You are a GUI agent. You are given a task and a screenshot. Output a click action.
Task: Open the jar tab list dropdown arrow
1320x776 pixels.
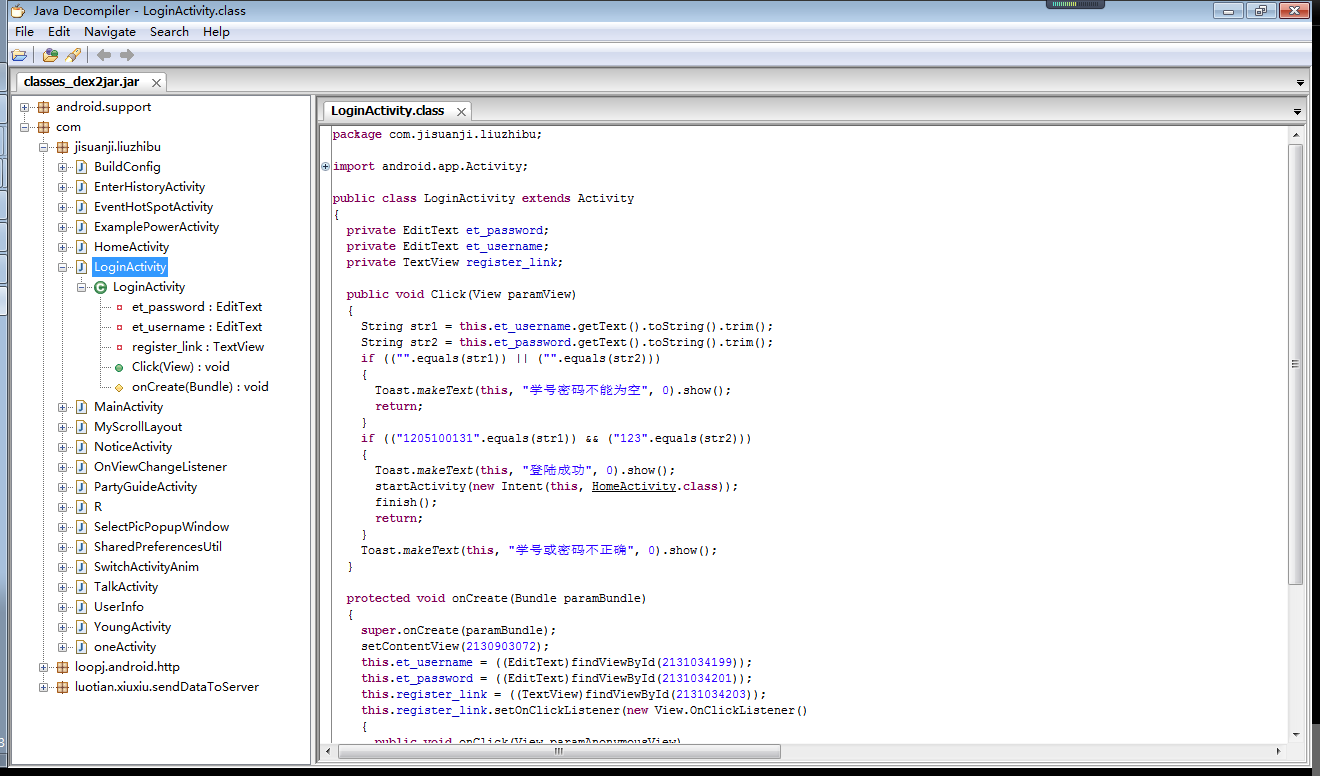pos(1299,83)
